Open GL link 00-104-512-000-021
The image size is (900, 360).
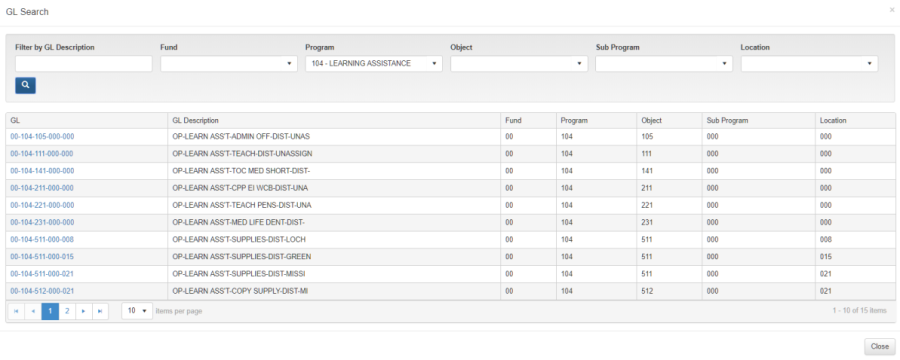42,291
